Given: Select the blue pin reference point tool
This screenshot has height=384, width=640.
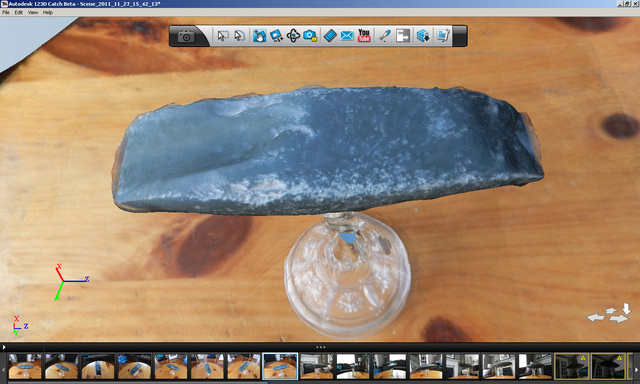Looking at the screenshot, I should 384,36.
